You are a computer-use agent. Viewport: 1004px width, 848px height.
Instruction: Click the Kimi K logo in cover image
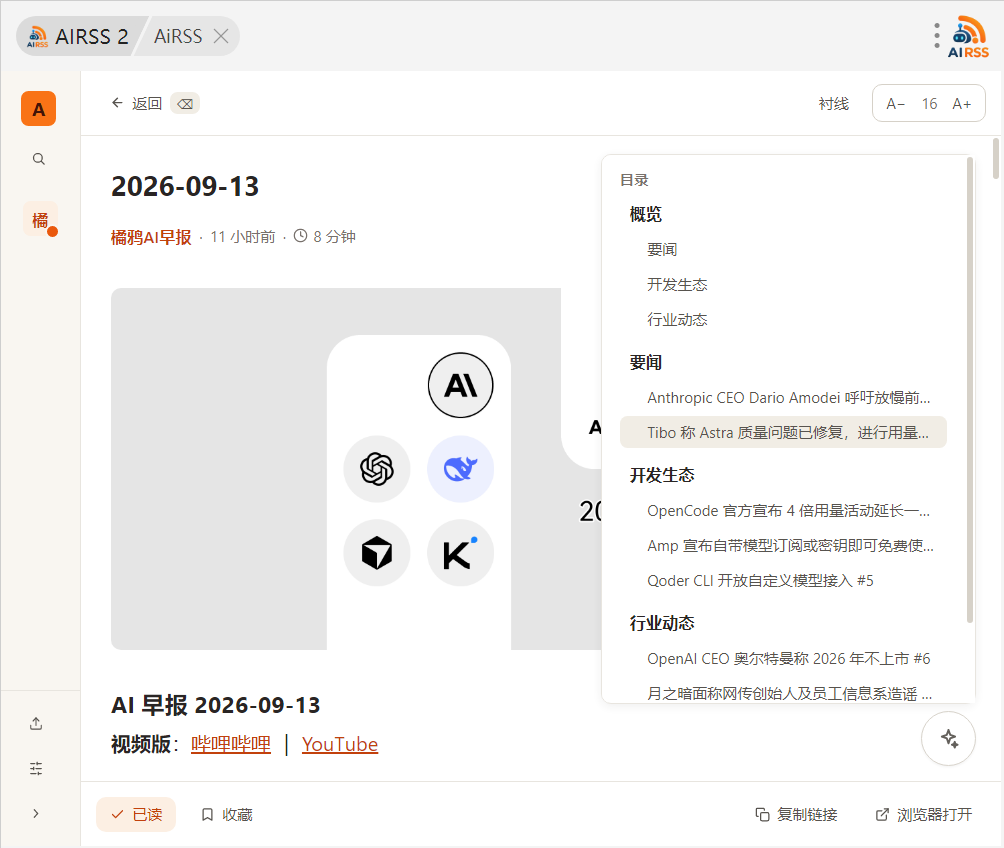460,553
